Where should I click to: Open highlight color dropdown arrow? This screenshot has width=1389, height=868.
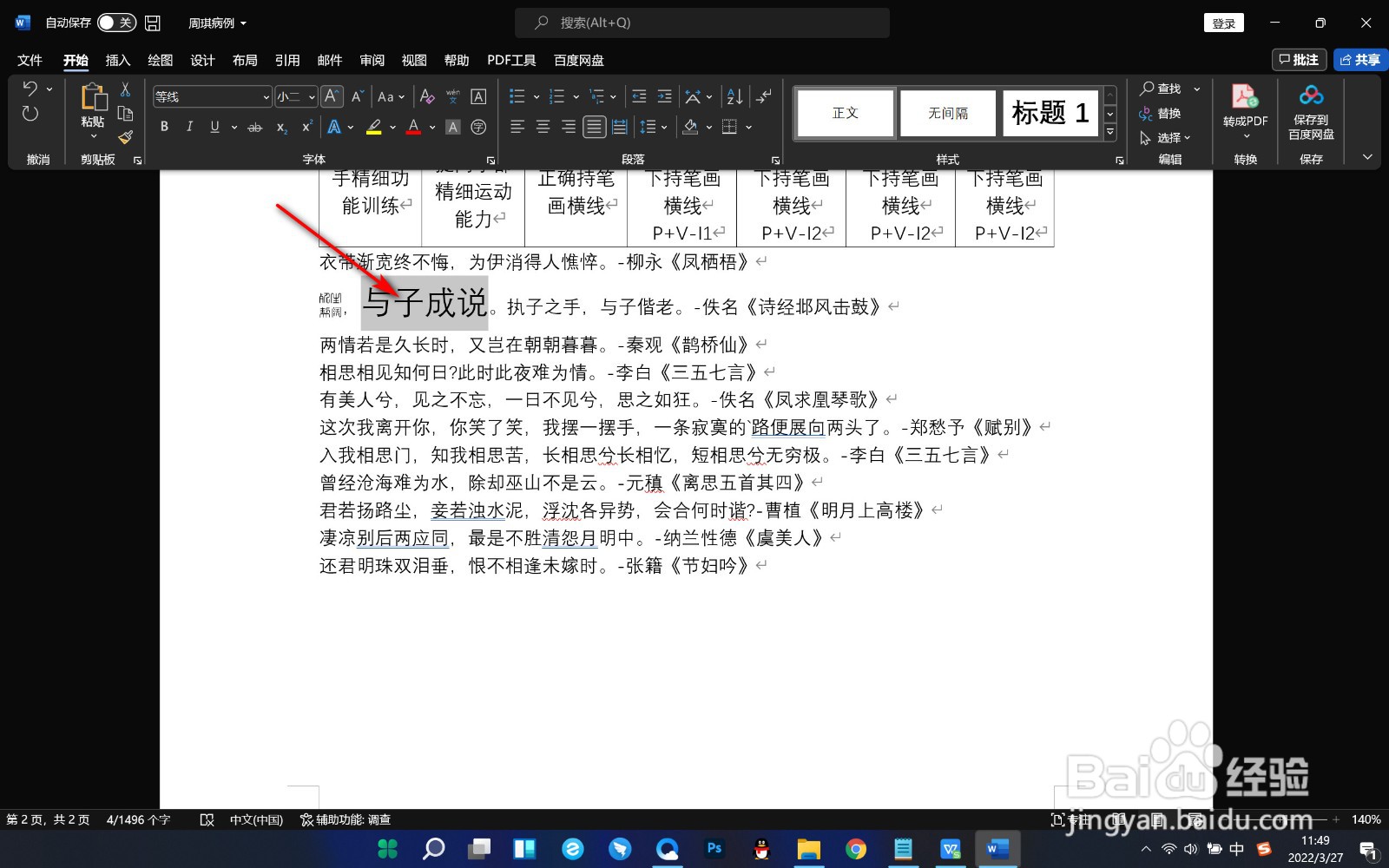point(392,127)
